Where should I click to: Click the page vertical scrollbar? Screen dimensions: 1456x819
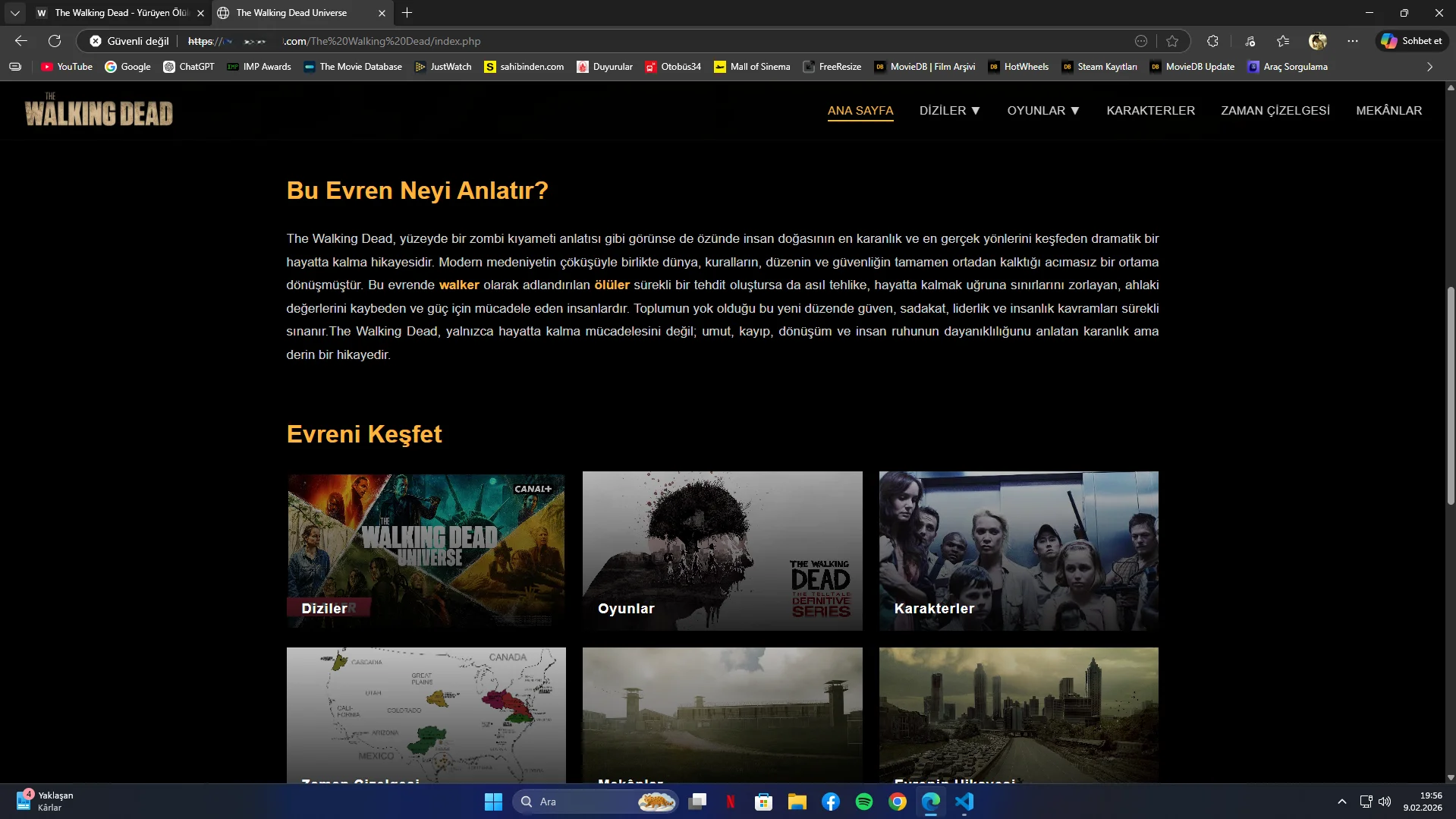tap(1450, 395)
